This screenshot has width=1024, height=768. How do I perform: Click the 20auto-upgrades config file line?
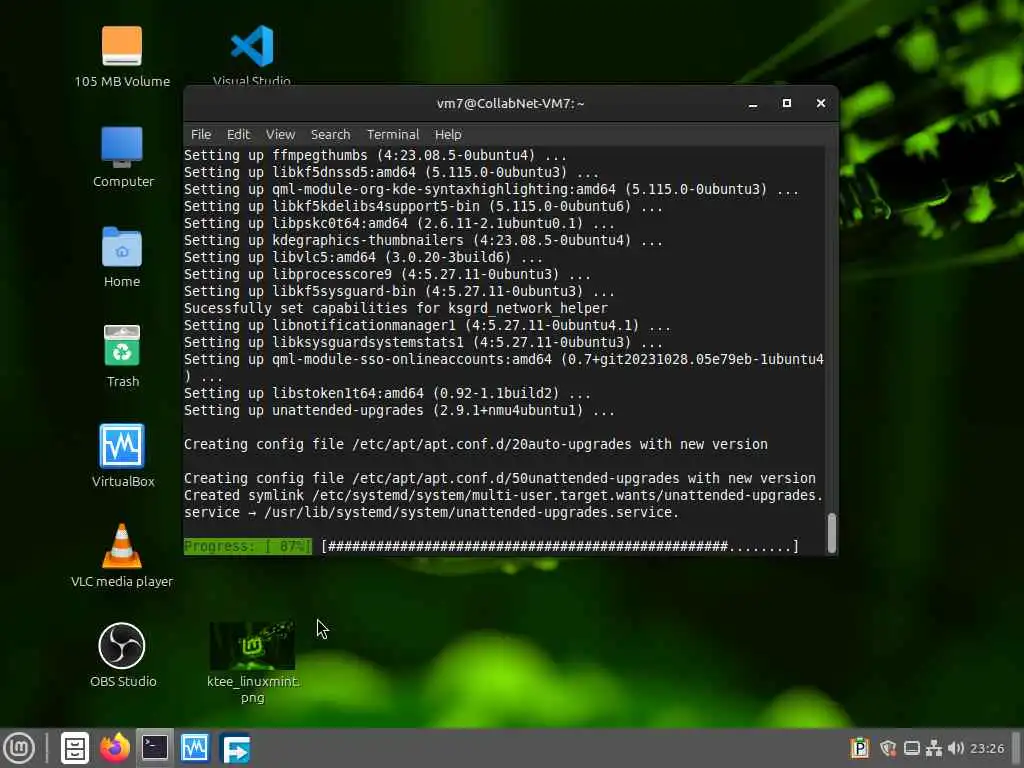tap(475, 444)
